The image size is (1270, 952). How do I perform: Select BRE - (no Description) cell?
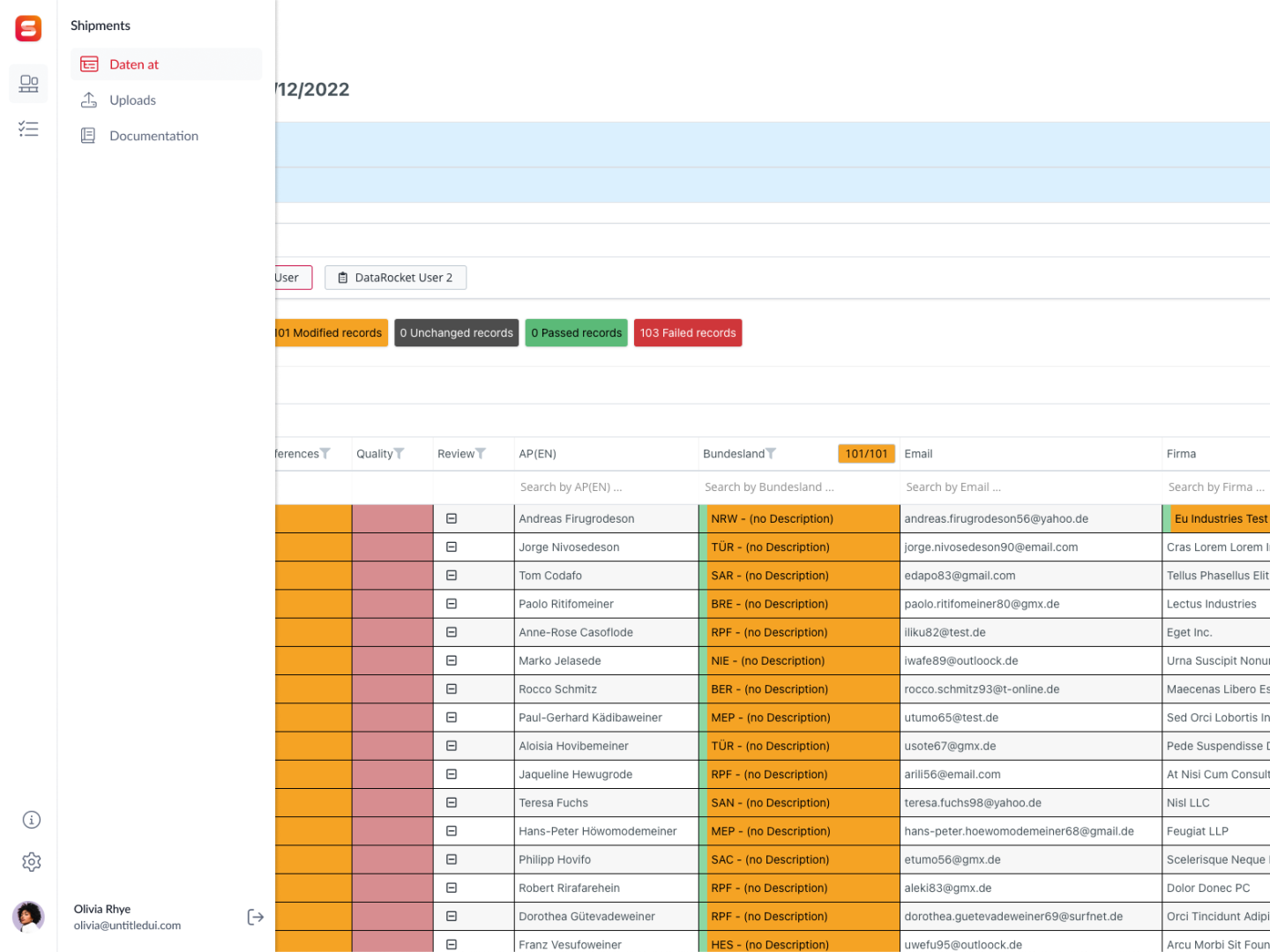[x=799, y=604]
